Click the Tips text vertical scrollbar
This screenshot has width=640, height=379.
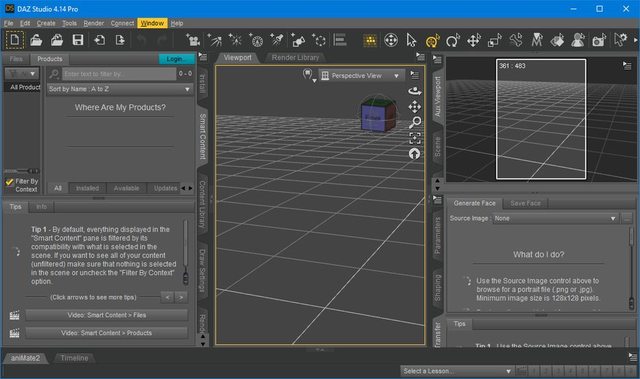186,253
